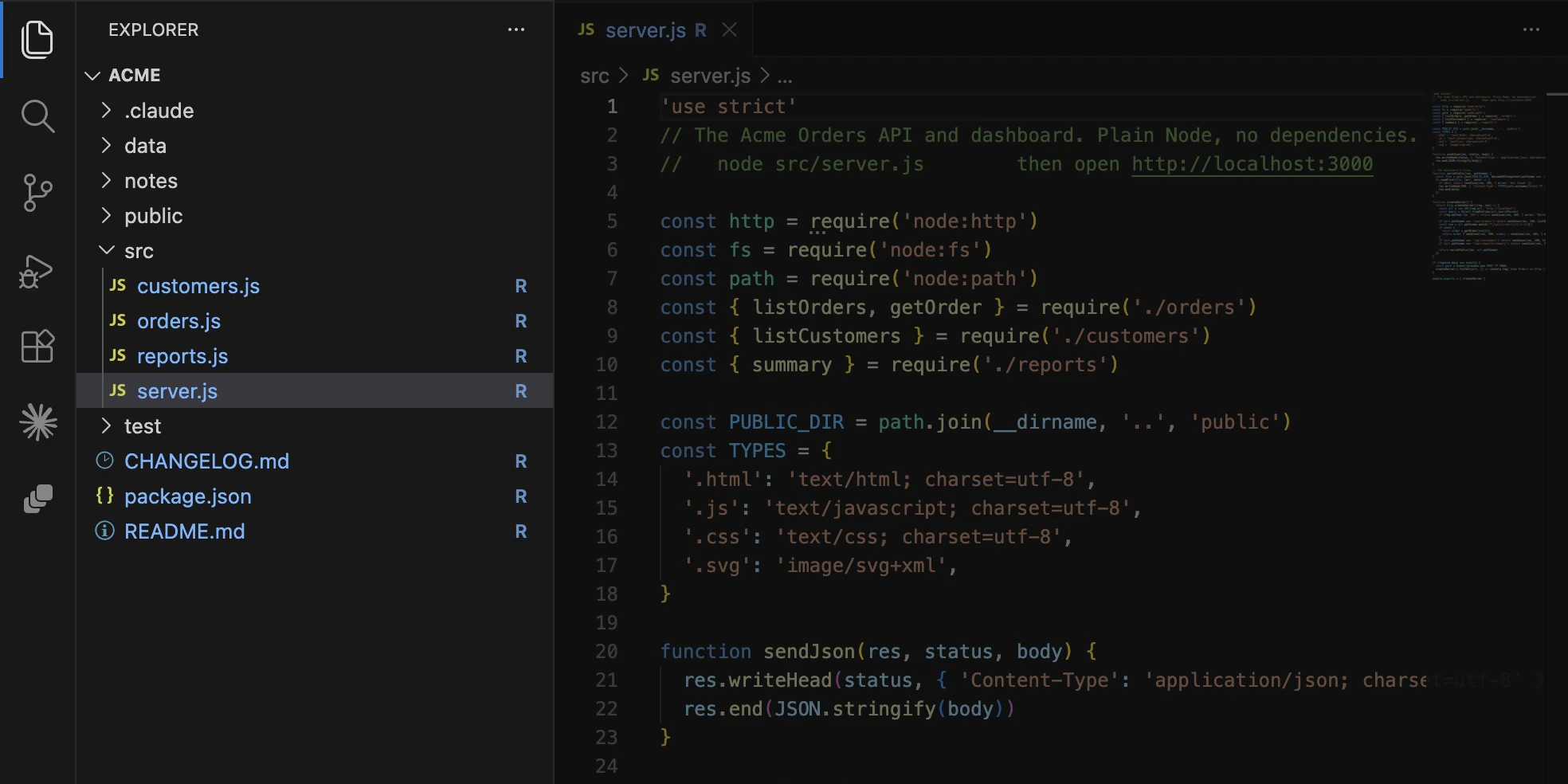The image size is (1568, 784).
Task: Expand the .claude folder
Action: (x=107, y=110)
